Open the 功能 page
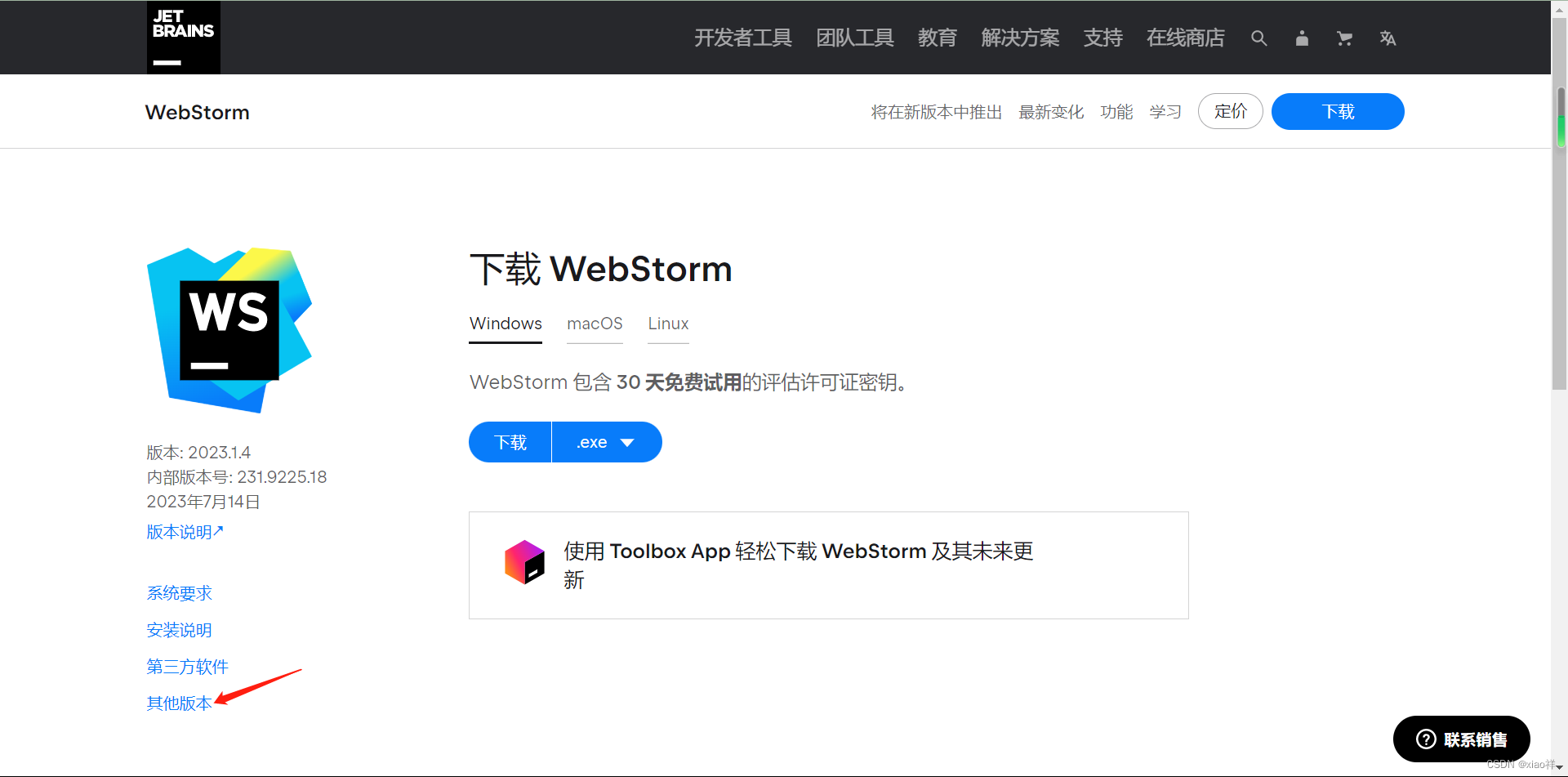 pyautogui.click(x=1116, y=112)
